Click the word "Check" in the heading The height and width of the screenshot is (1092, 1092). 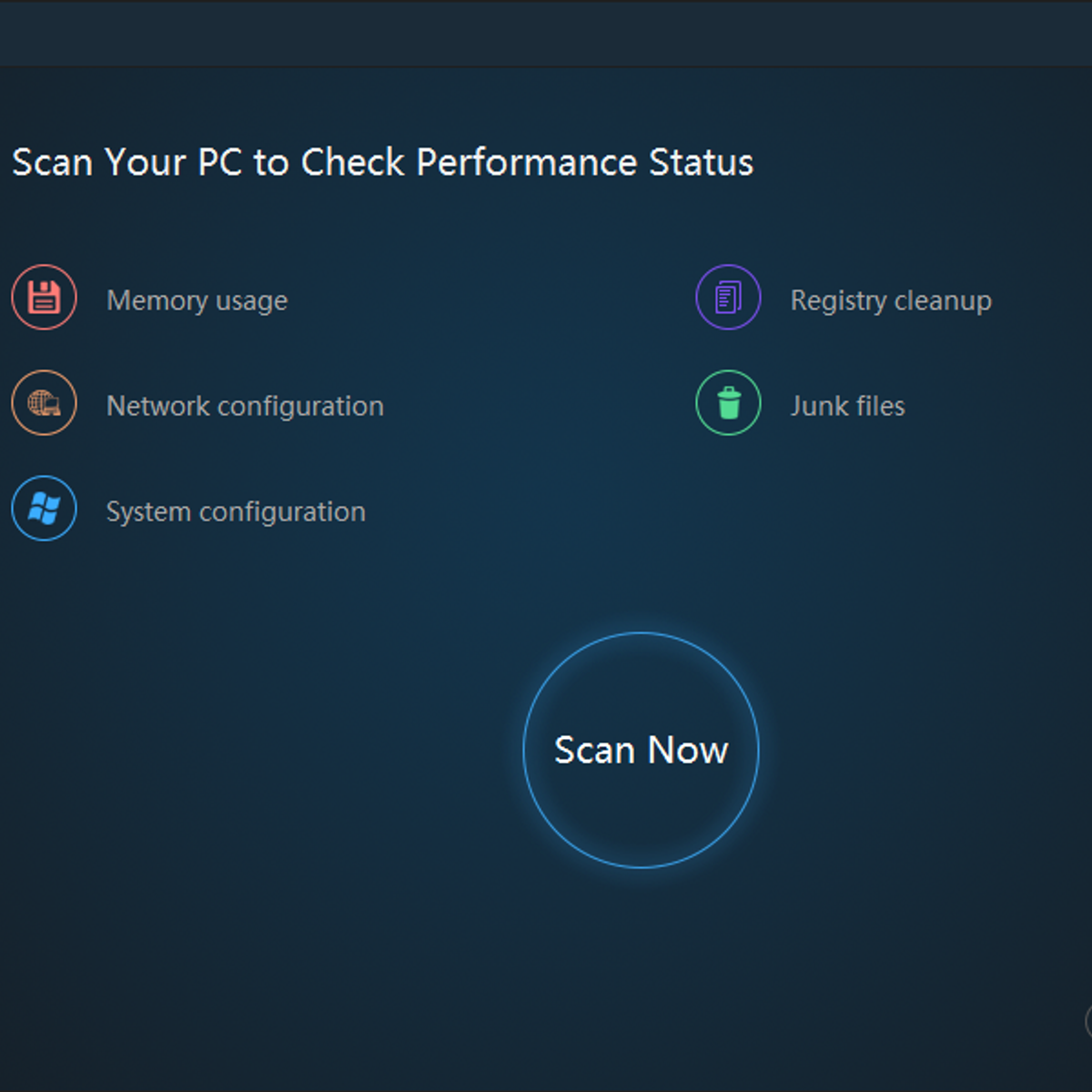[352, 163]
